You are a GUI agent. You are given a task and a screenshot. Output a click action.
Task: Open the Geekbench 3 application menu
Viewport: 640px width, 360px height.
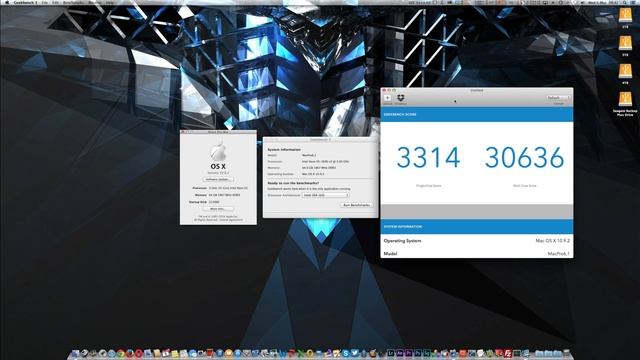click(25, 2)
